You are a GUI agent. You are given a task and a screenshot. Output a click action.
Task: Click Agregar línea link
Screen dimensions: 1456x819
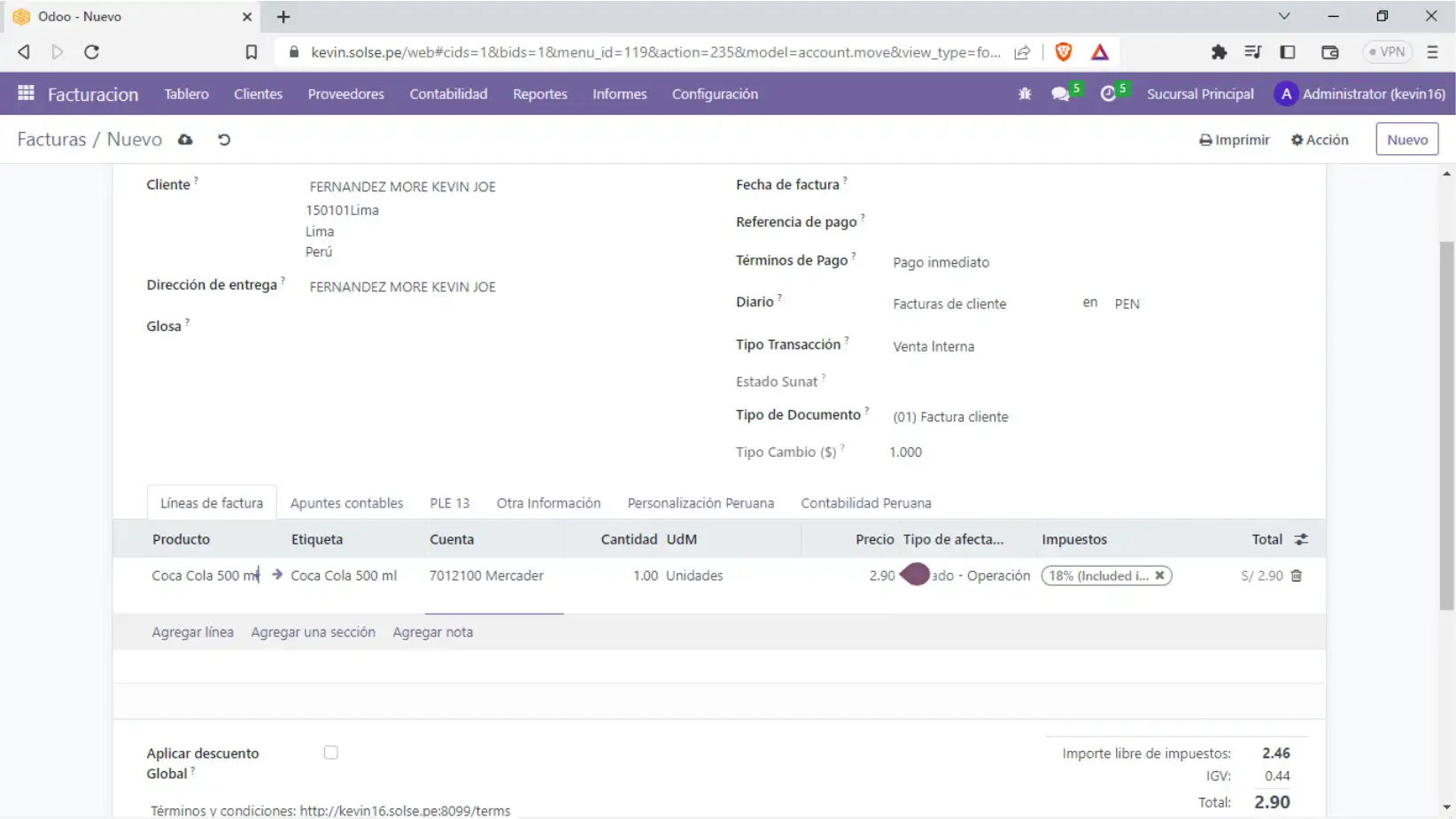(192, 632)
